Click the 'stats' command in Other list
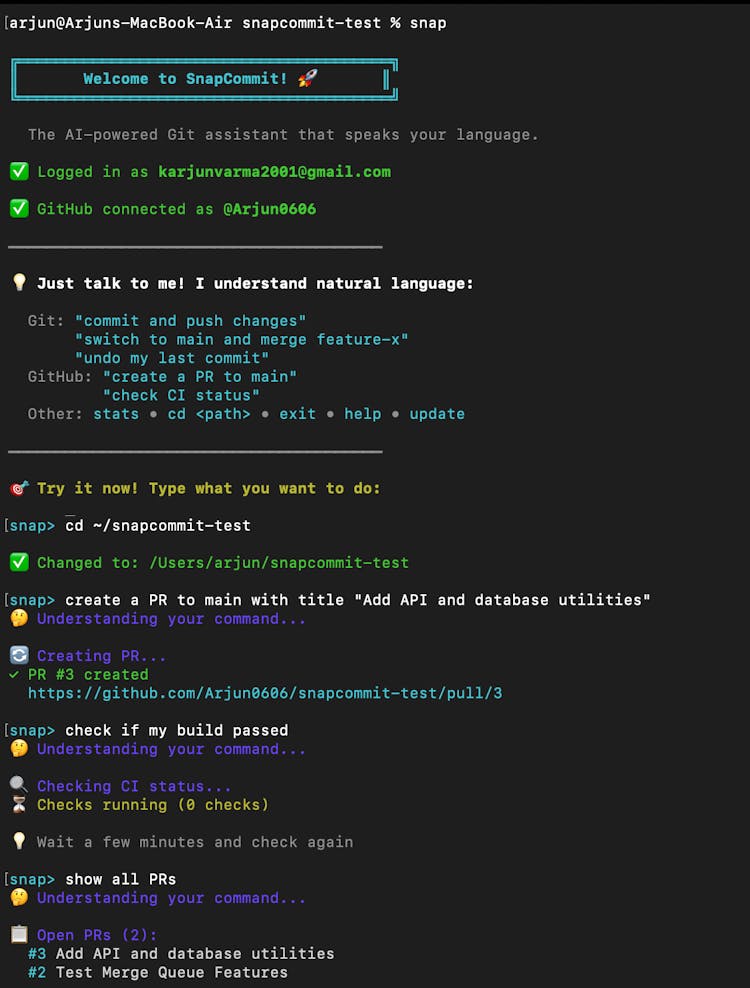 (x=116, y=414)
